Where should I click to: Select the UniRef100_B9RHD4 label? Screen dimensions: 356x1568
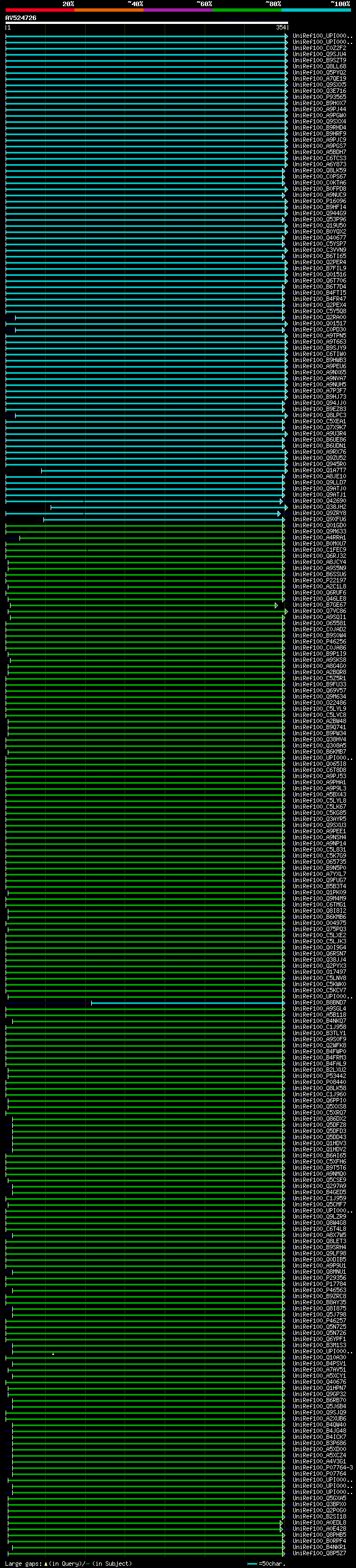319,127
